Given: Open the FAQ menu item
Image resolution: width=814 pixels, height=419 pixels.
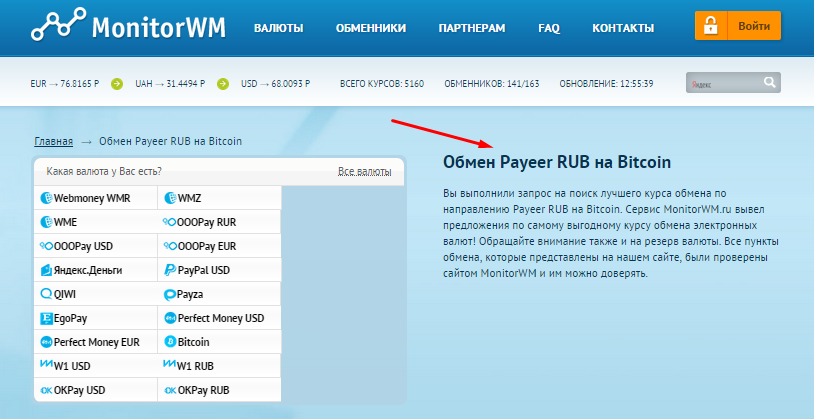Looking at the screenshot, I should [549, 28].
